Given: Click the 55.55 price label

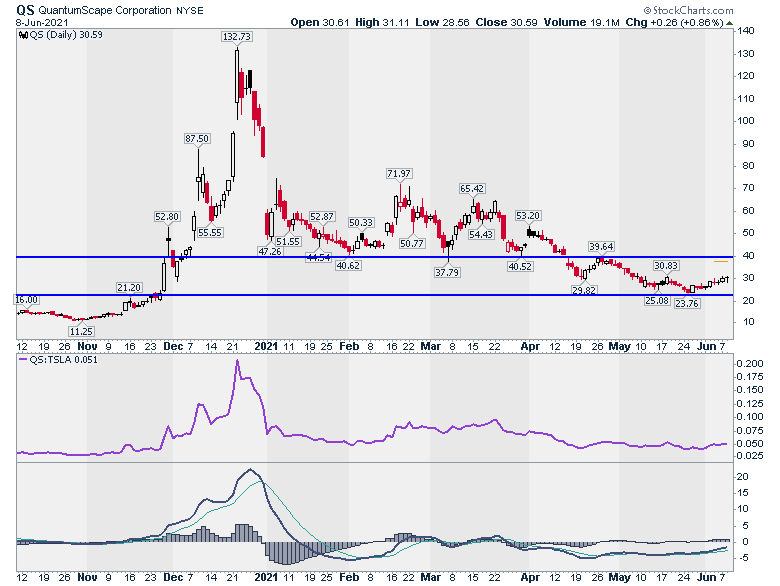Looking at the screenshot, I should pos(210,233).
